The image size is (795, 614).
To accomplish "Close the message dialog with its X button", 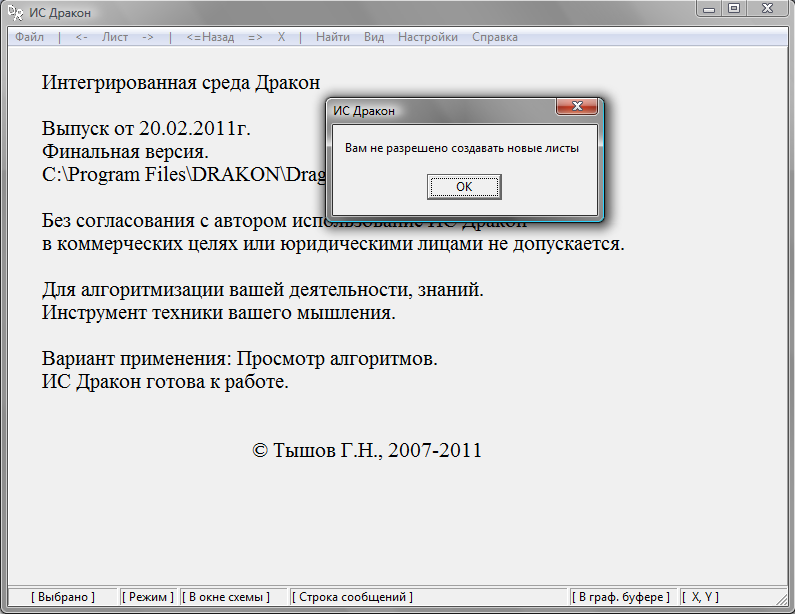I will (578, 109).
